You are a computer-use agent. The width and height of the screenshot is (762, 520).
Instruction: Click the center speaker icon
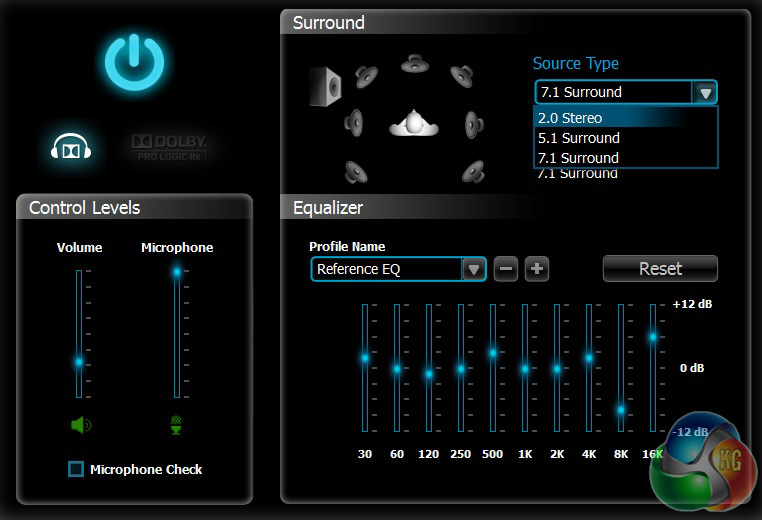(415, 64)
